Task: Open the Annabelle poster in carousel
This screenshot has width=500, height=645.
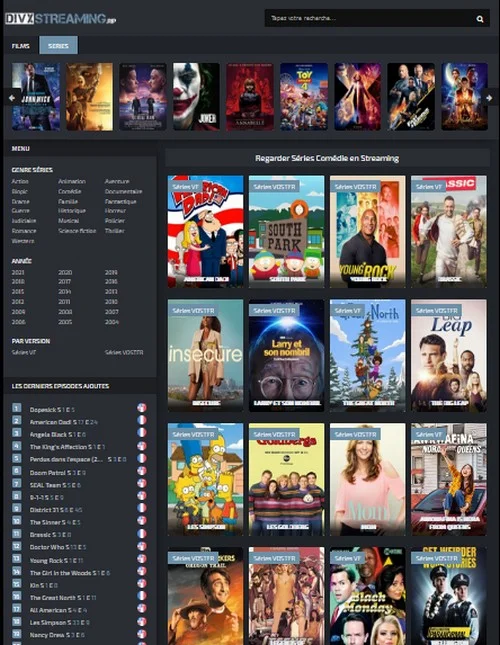Action: pyautogui.click(x=250, y=97)
